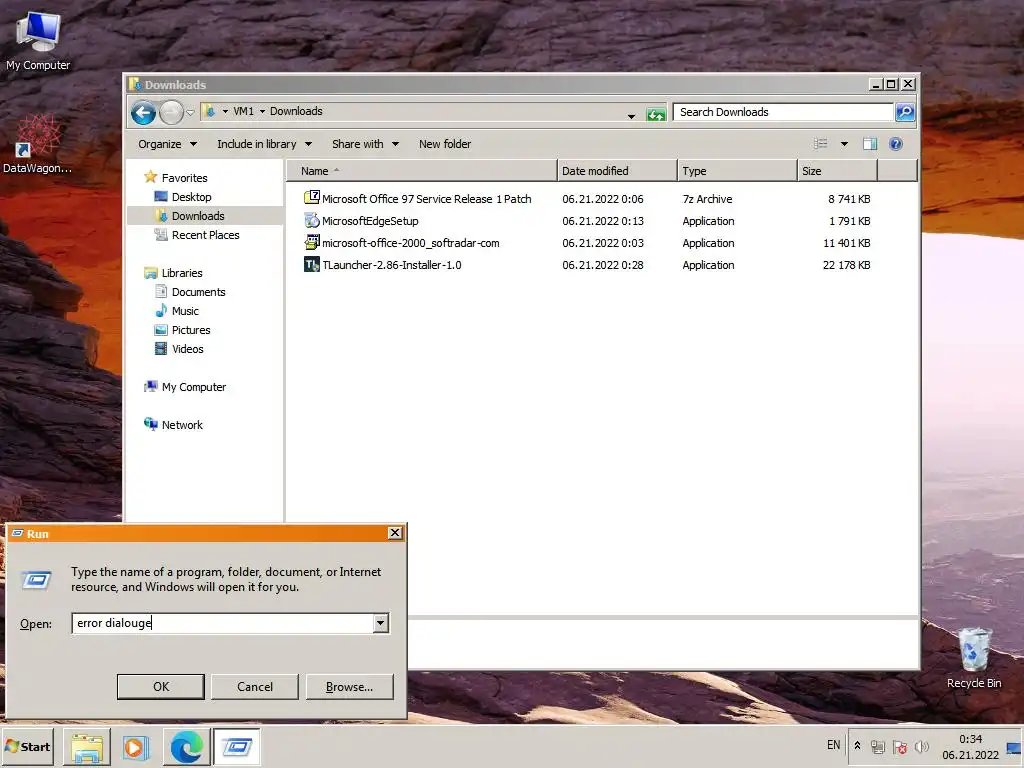Click the Open text field in Run

click(x=222, y=623)
